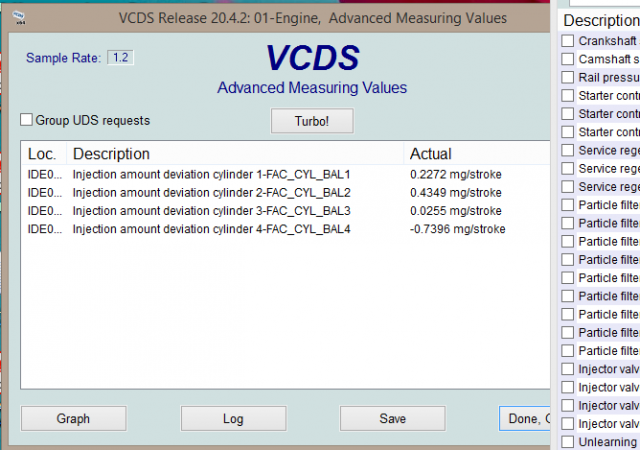The width and height of the screenshot is (640, 450).
Task: Toggle the Unlearning checkbox
Action: (x=568, y=442)
